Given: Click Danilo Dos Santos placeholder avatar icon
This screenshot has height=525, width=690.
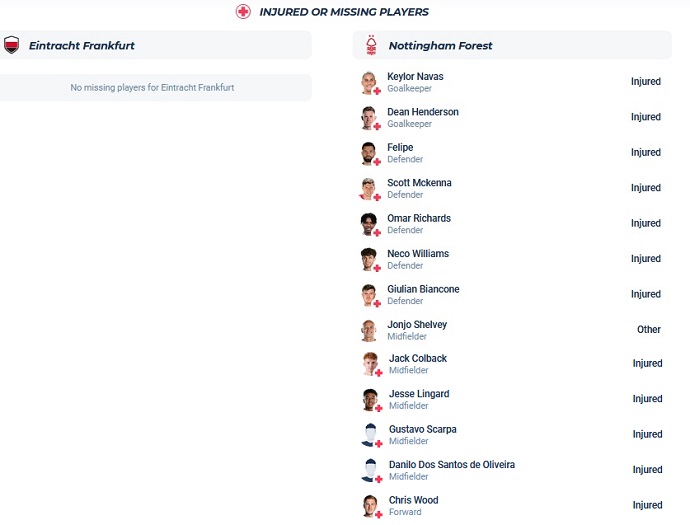Looking at the screenshot, I should point(371,470).
